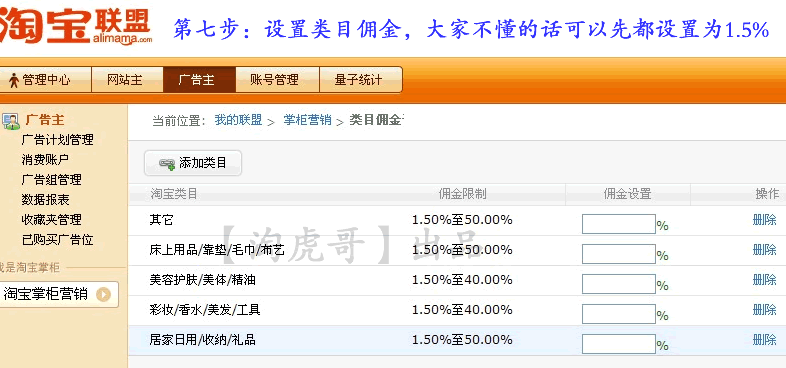Open the 账号管理 tab

(277, 80)
